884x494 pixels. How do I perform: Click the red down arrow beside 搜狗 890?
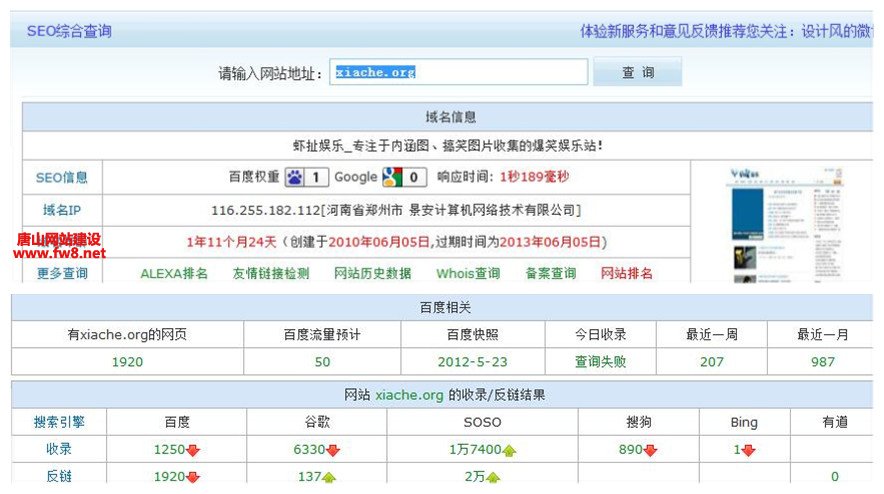[650, 451]
